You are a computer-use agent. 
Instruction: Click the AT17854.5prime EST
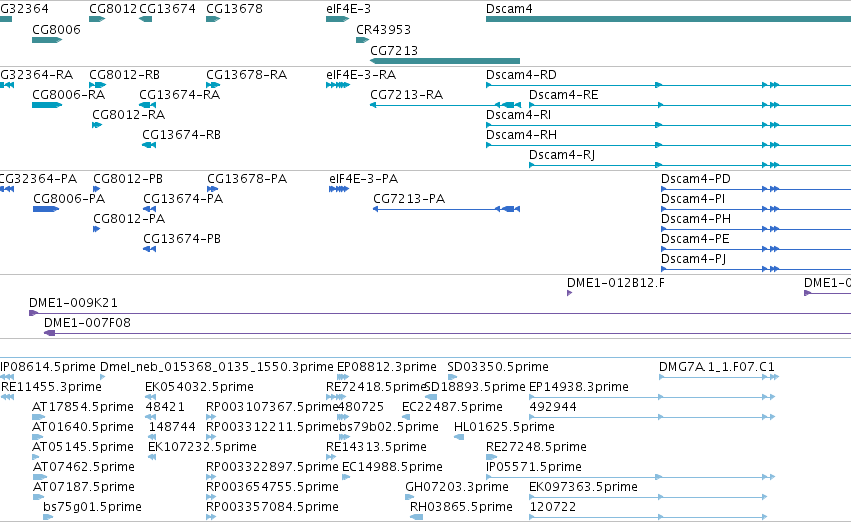[x=39, y=417]
